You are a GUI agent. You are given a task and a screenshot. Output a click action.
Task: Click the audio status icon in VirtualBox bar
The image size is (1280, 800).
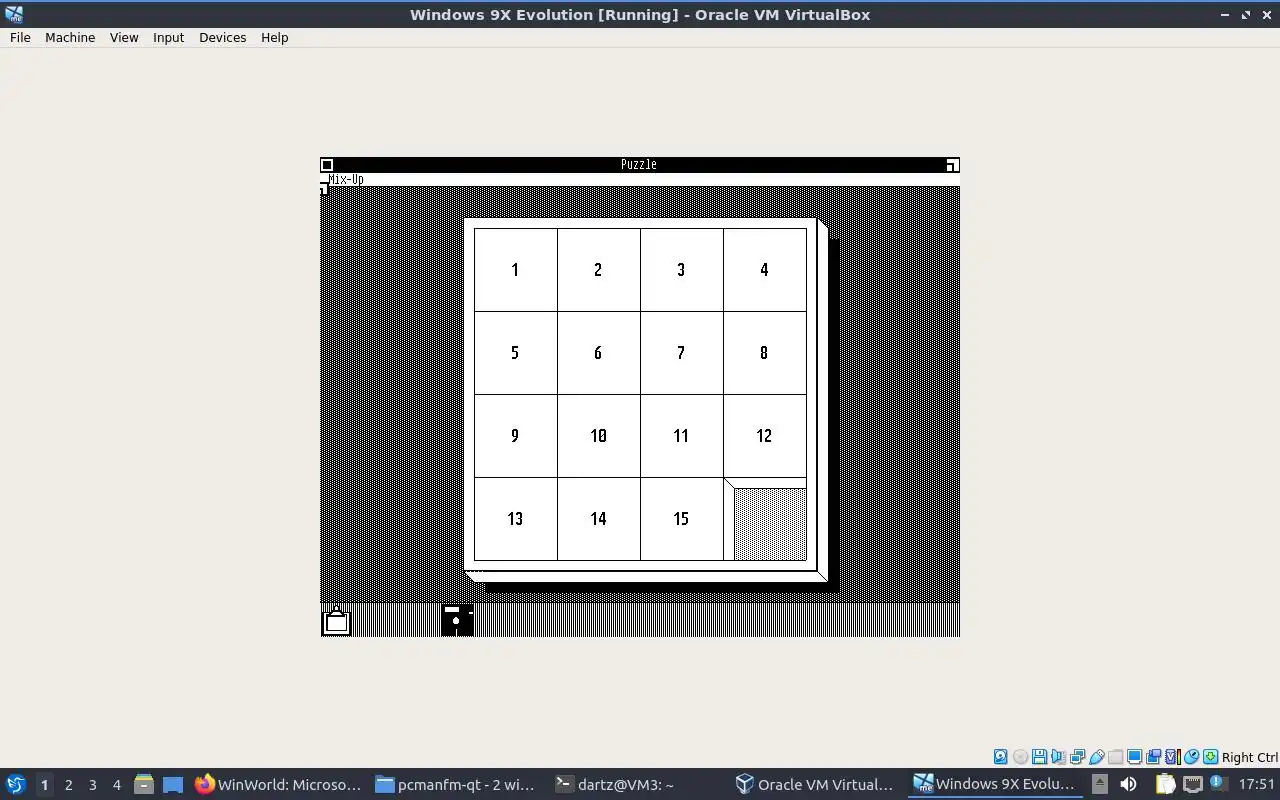point(1058,757)
